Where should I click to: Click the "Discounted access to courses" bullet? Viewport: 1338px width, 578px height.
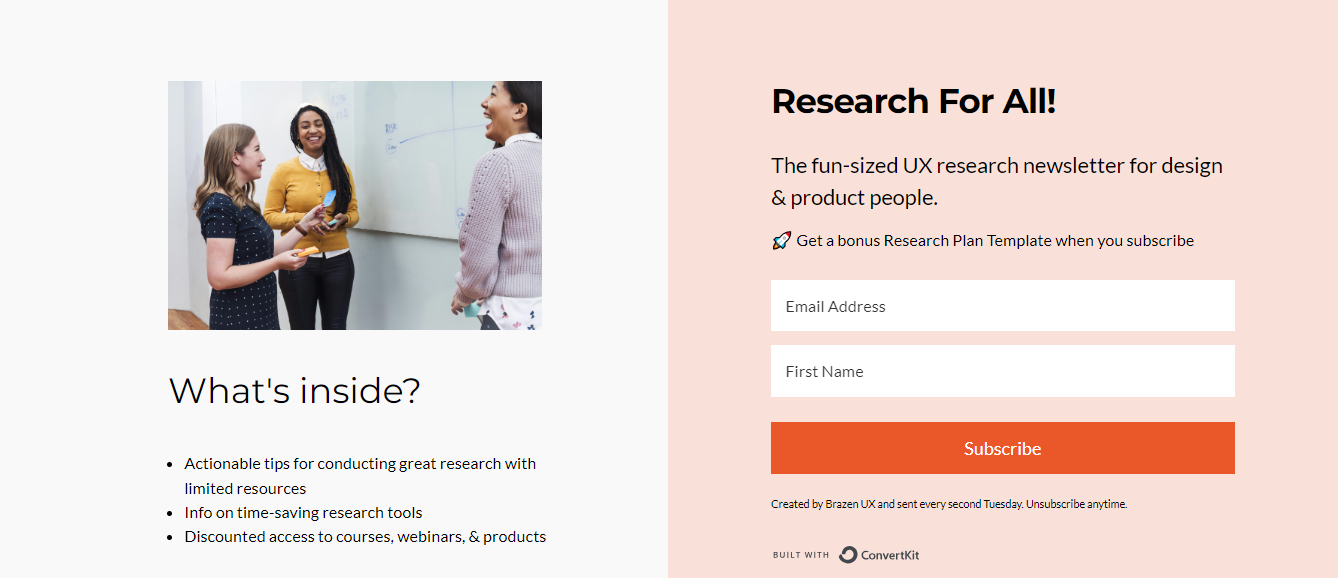click(365, 537)
